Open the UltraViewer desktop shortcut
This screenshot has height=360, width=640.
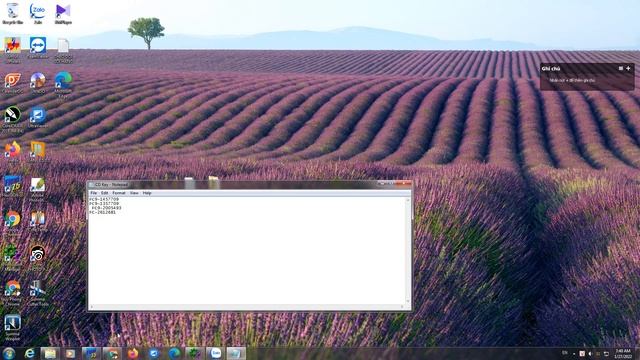click(x=38, y=118)
